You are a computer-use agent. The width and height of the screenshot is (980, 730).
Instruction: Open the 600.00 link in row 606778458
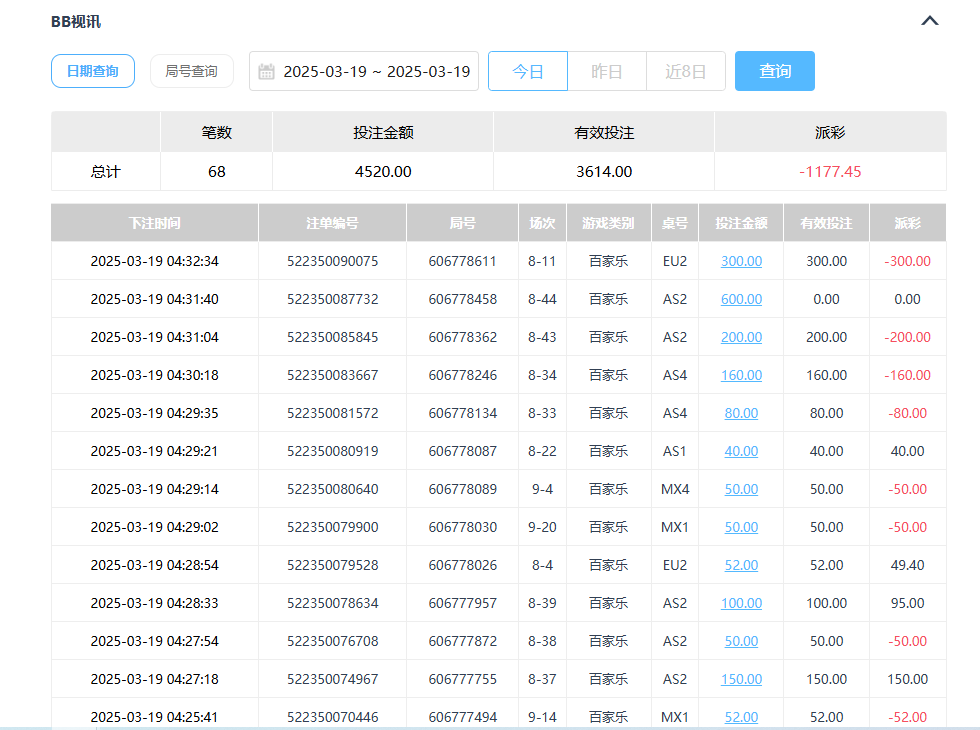tap(740, 299)
